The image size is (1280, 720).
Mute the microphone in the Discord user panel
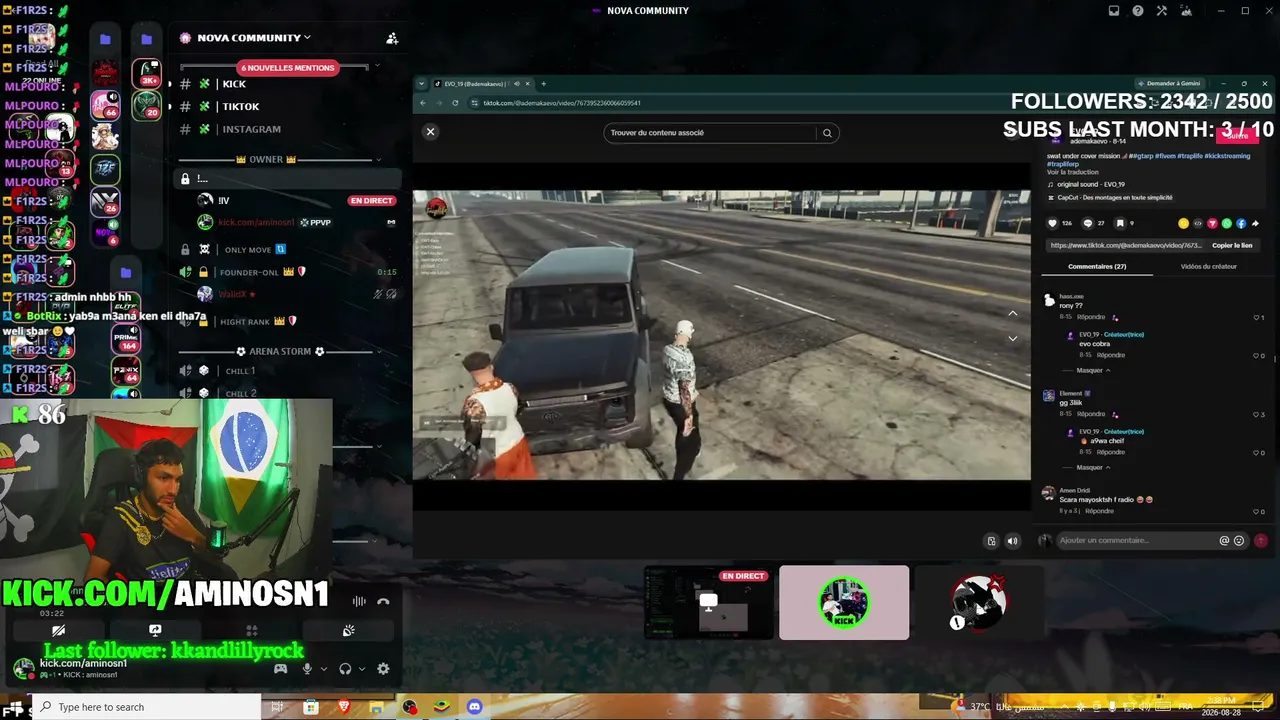click(x=307, y=669)
